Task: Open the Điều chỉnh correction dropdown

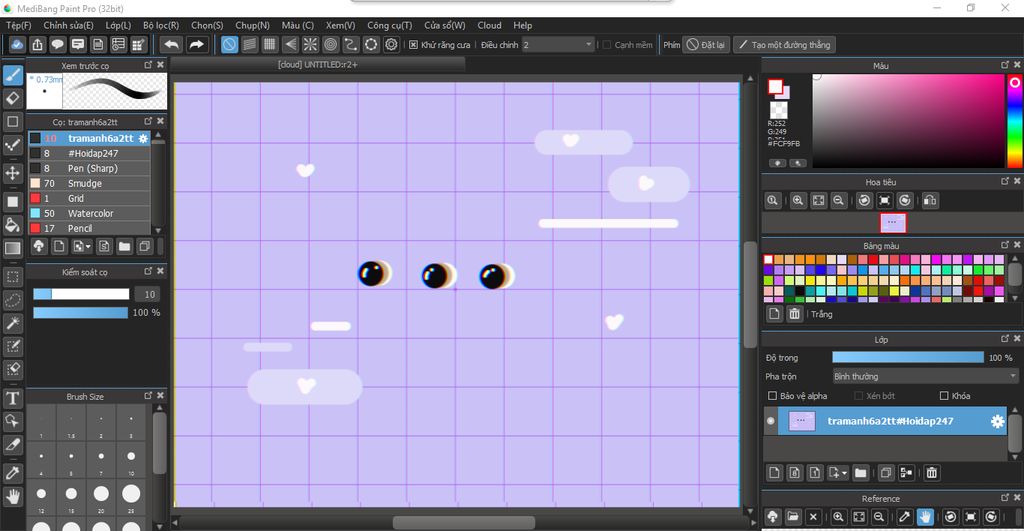Action: (x=558, y=44)
